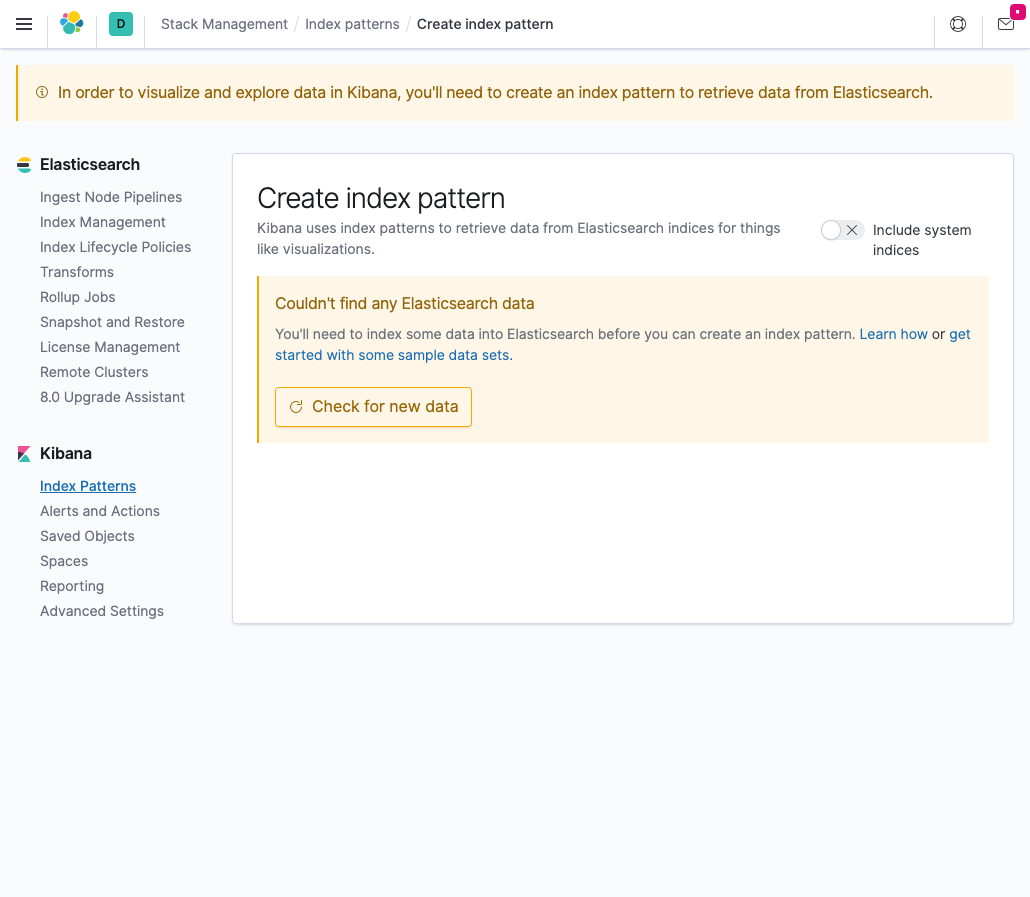Screen dimensions: 1030x897
Task: Toggle the Include system indices switch
Action: tap(842, 230)
